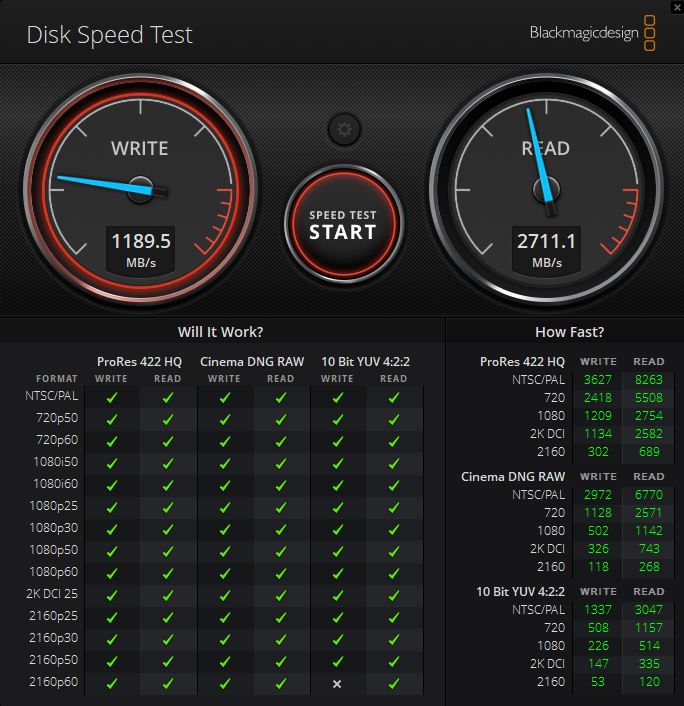Click 10 Bit YUV 720 read value 1157
This screenshot has width=684, height=706.
[x=648, y=628]
